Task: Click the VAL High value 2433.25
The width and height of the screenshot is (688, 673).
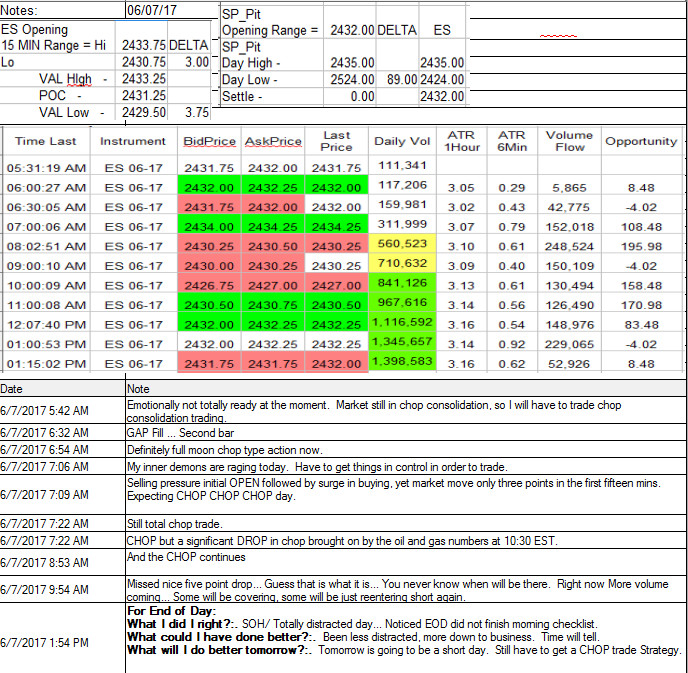Action: pos(143,79)
